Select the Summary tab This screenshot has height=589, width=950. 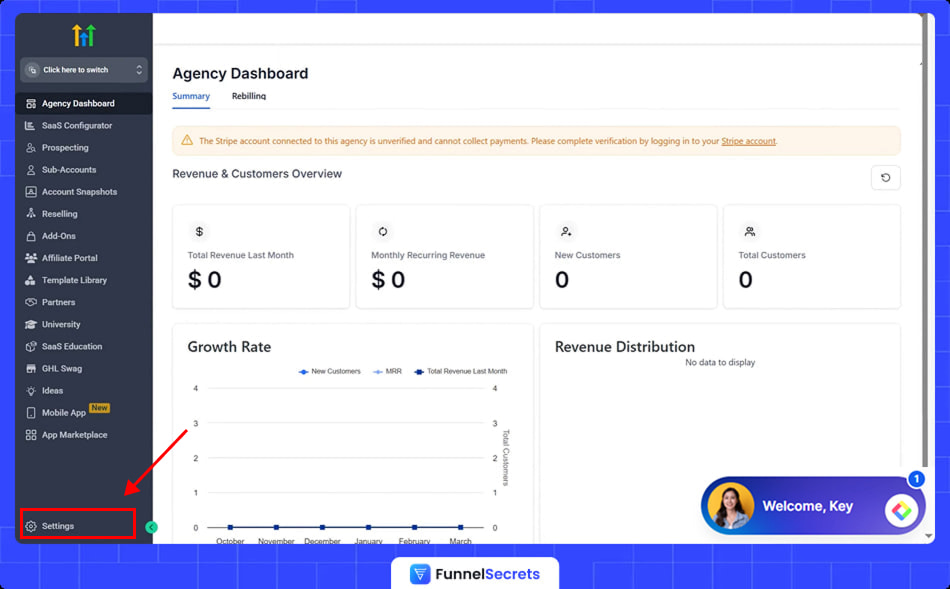click(x=191, y=96)
